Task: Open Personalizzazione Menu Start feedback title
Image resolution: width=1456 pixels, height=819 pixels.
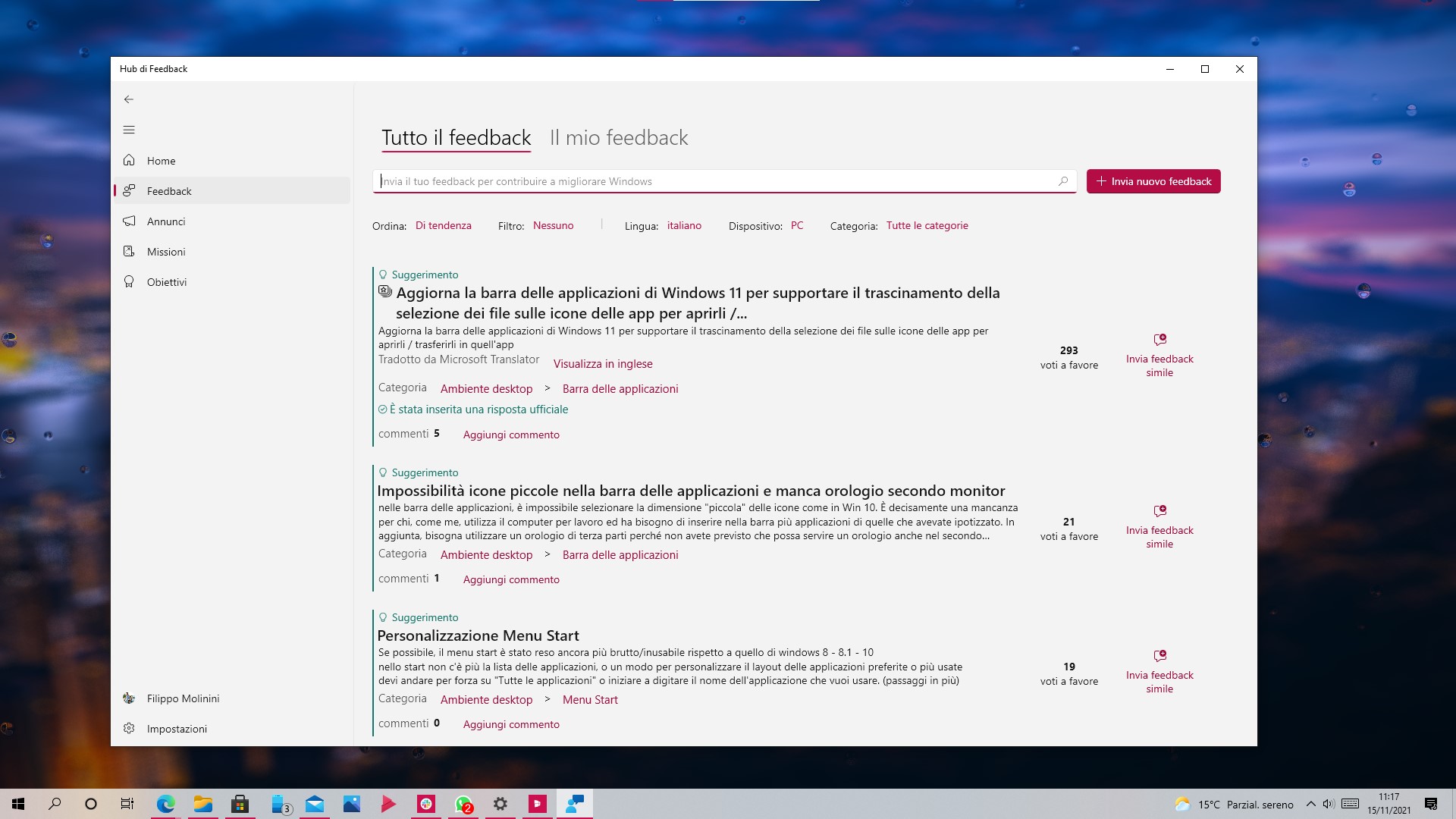Action: pyautogui.click(x=478, y=635)
